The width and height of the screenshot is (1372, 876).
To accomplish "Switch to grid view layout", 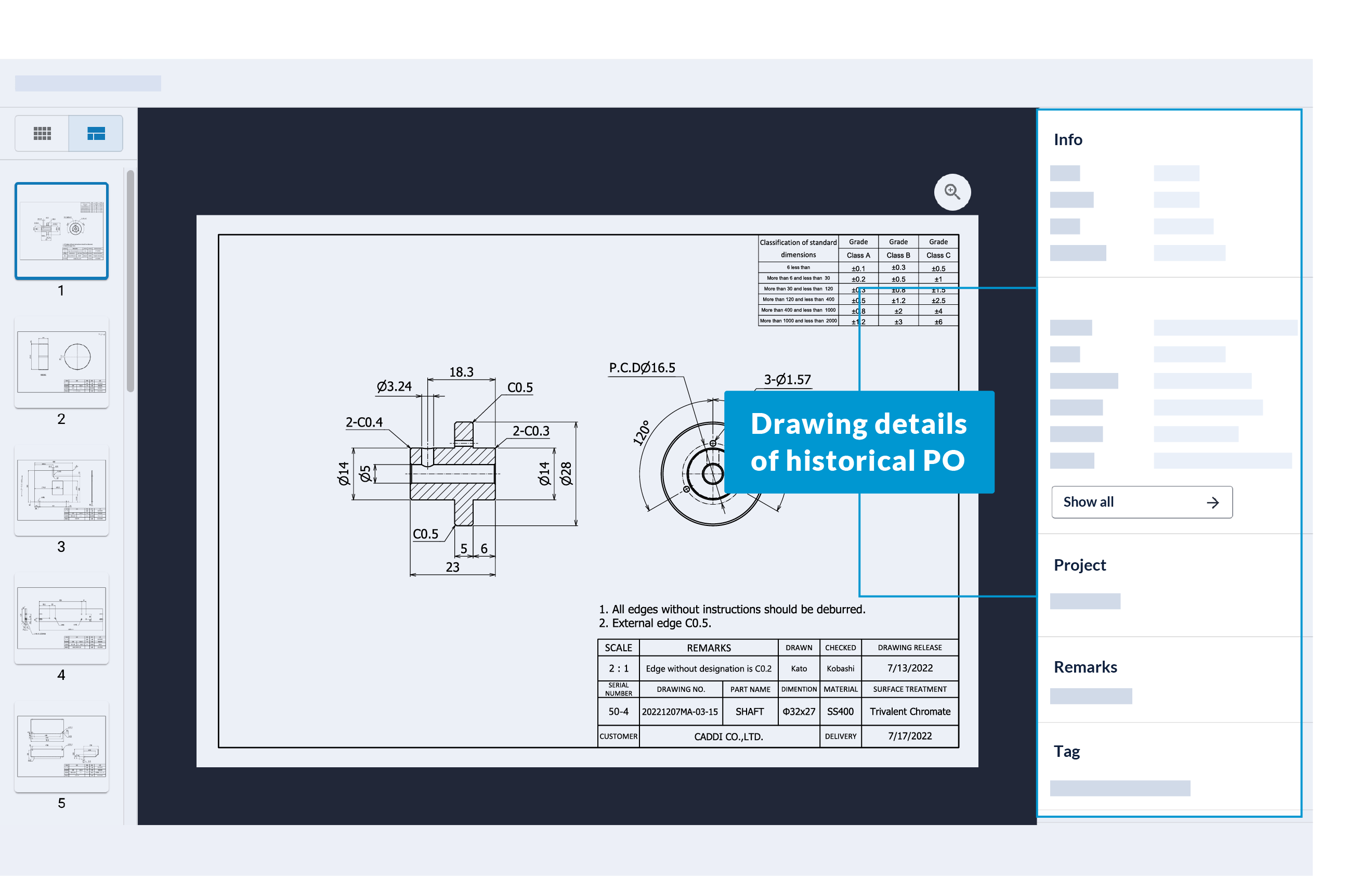I will [42, 133].
